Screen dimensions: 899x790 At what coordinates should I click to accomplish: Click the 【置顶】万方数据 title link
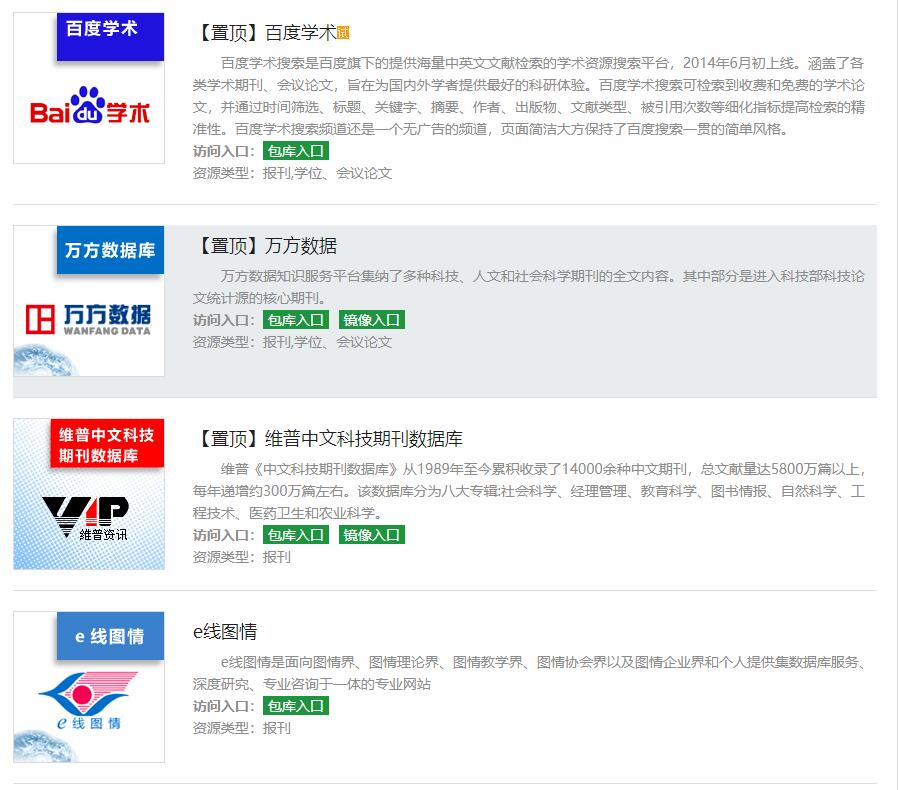pos(265,246)
